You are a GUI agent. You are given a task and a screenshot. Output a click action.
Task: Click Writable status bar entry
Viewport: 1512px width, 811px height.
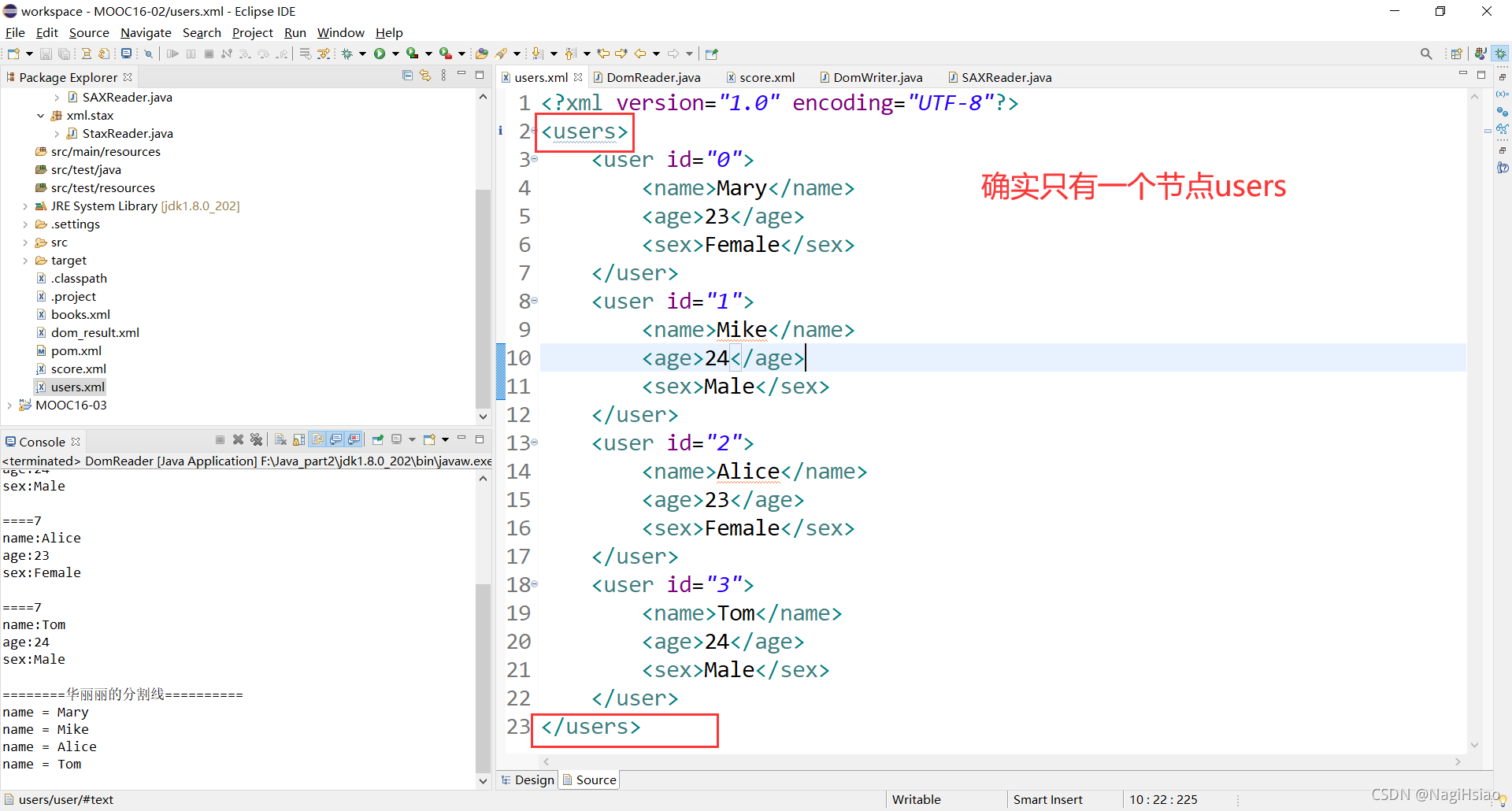coord(916,799)
